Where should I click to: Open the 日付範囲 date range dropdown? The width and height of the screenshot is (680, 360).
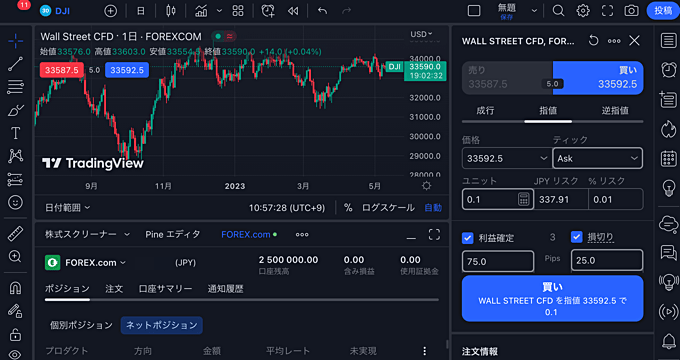pyautogui.click(x=68, y=208)
